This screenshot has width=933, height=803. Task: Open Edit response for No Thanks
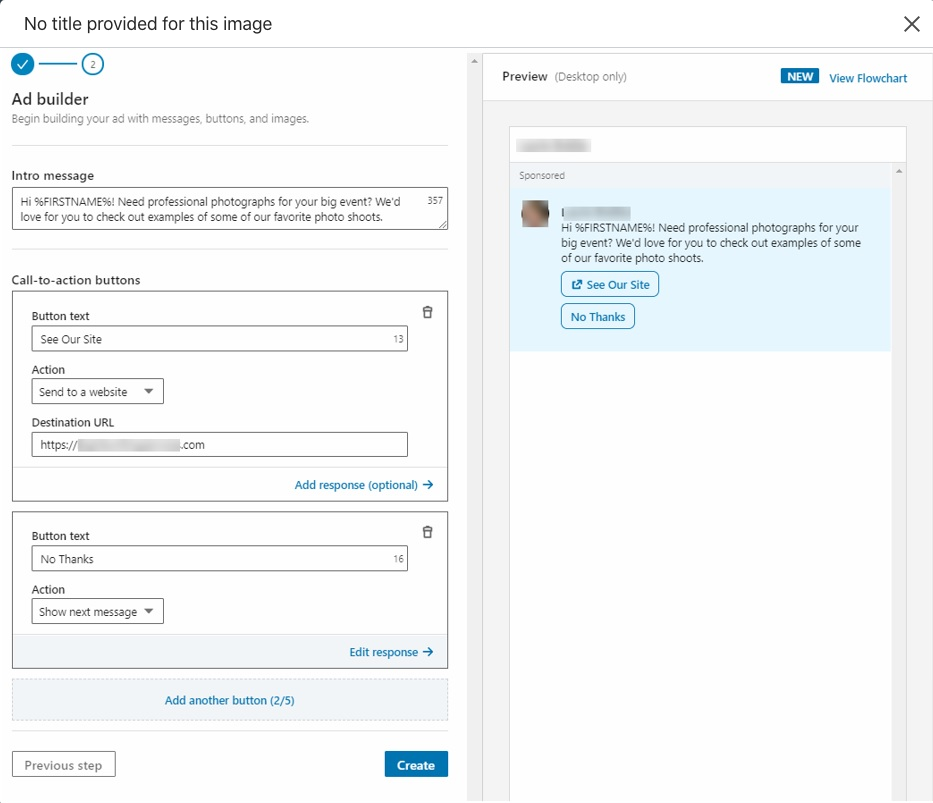tap(390, 652)
